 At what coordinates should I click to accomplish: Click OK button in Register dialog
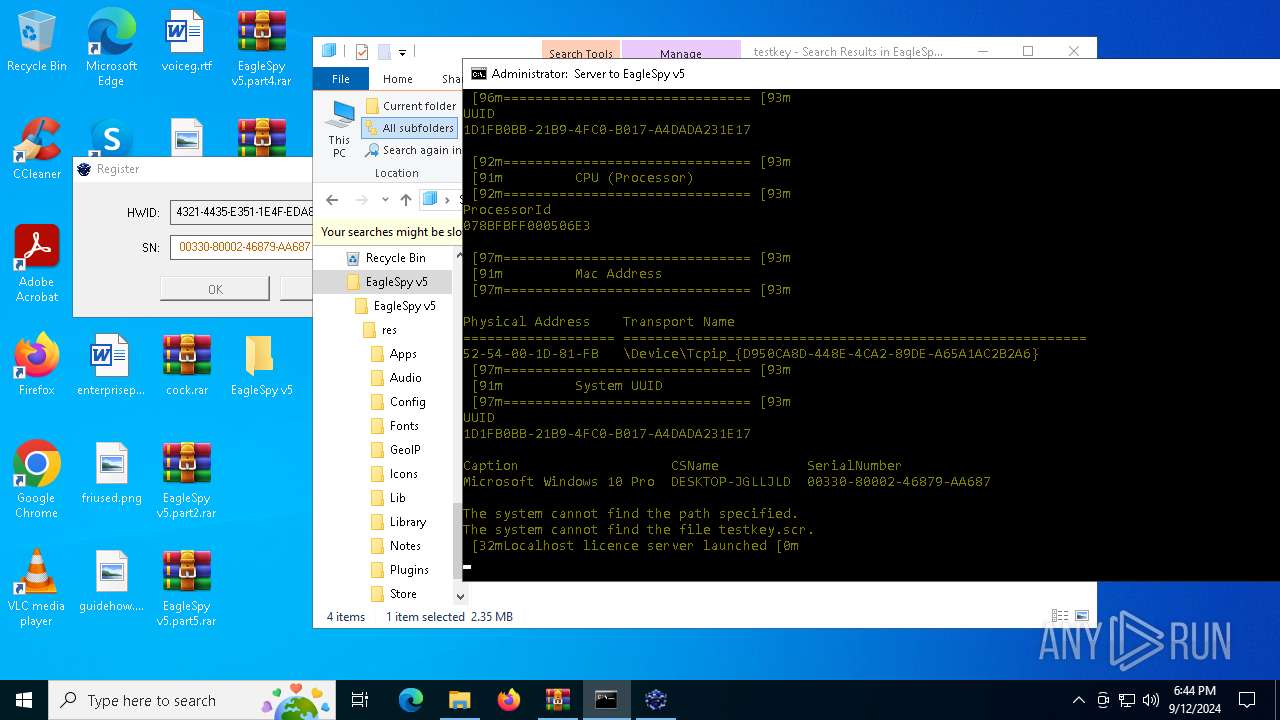(215, 289)
